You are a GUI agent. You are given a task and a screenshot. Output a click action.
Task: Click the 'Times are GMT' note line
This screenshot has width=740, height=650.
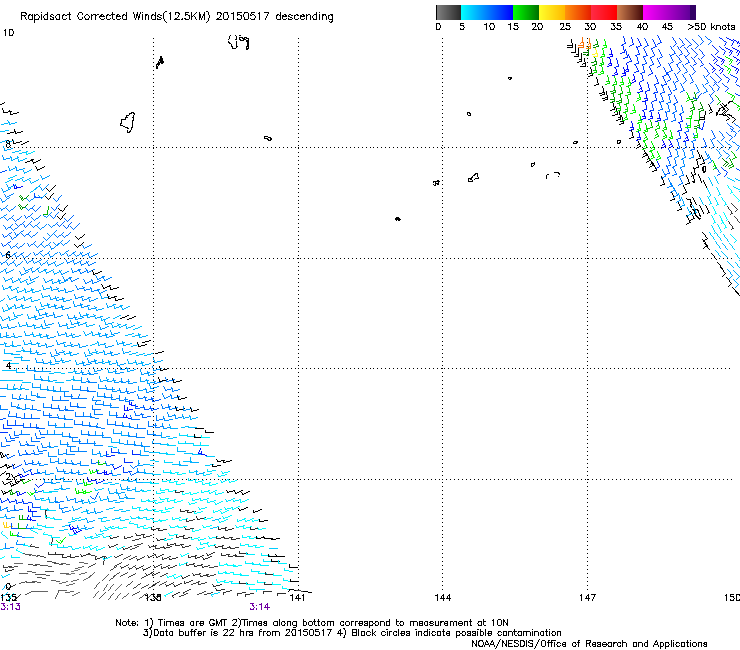[x=312, y=623]
